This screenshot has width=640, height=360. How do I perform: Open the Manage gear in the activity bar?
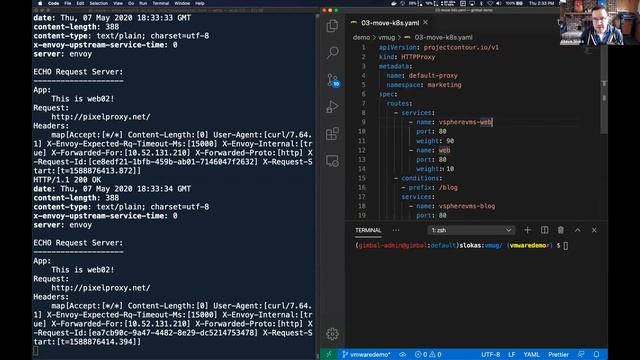[x=332, y=334]
